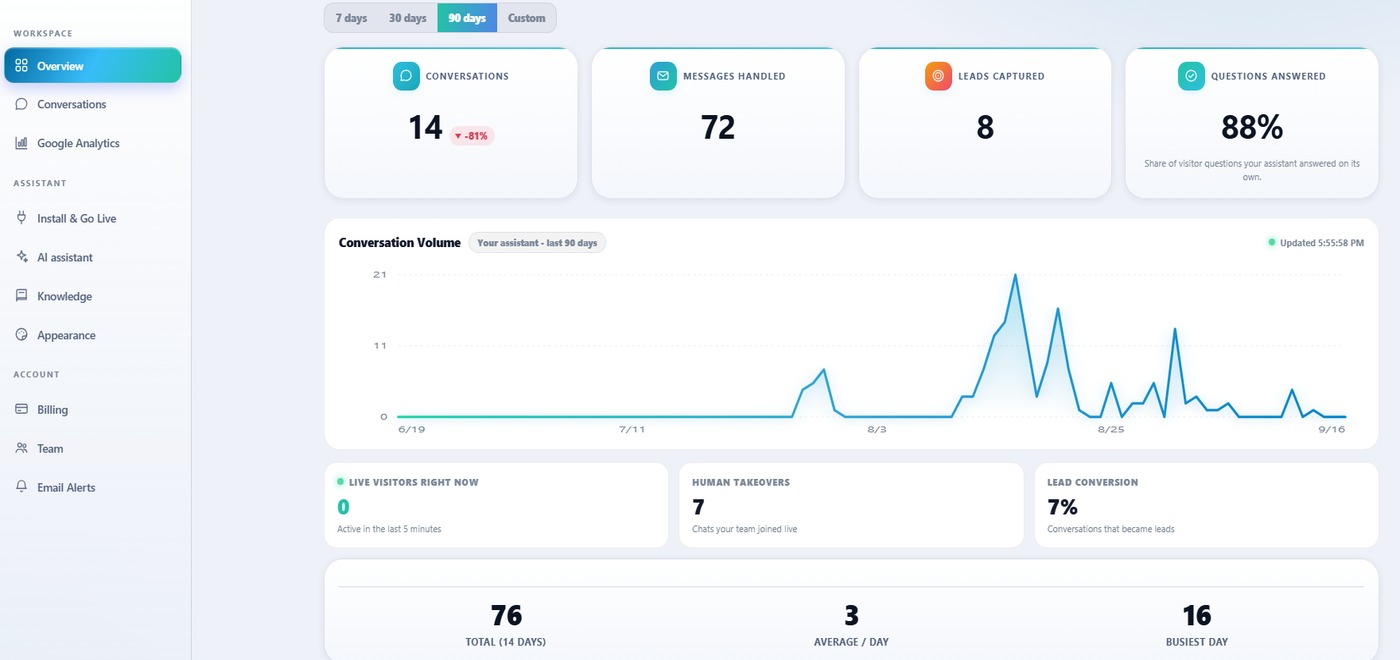
Task: Click the AI assistant sparkle icon
Action: (21, 257)
